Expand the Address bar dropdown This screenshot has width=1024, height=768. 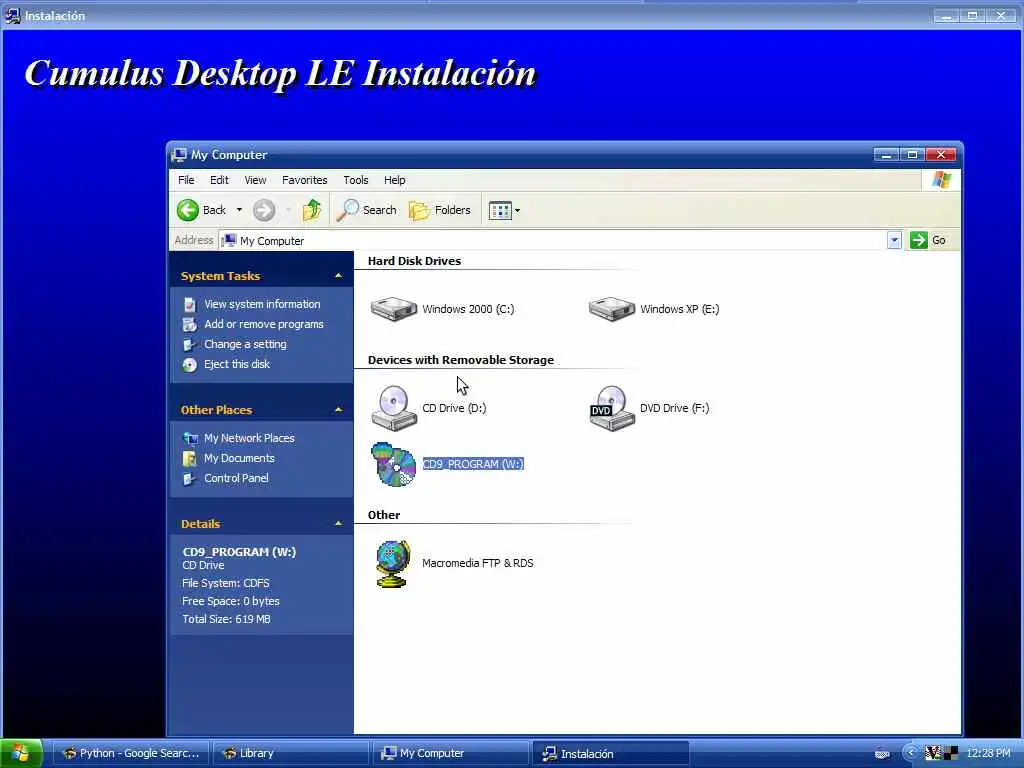tap(894, 240)
